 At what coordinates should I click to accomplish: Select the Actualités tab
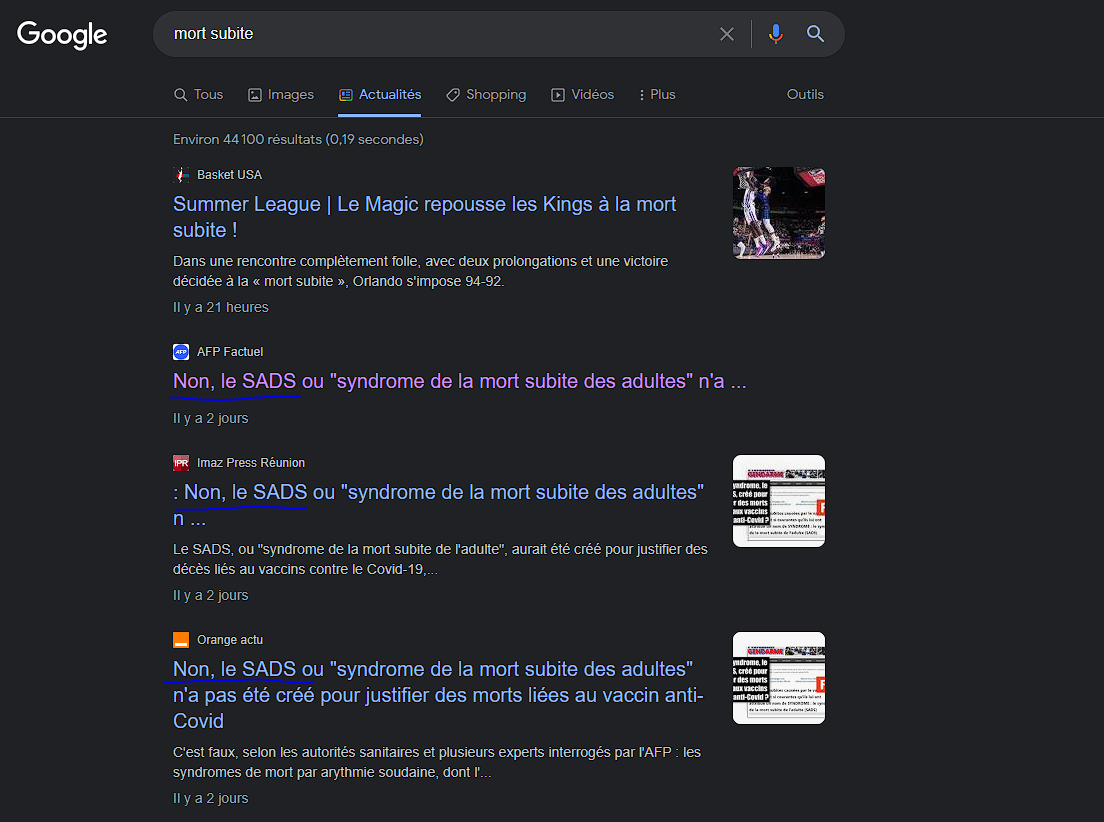(x=380, y=94)
